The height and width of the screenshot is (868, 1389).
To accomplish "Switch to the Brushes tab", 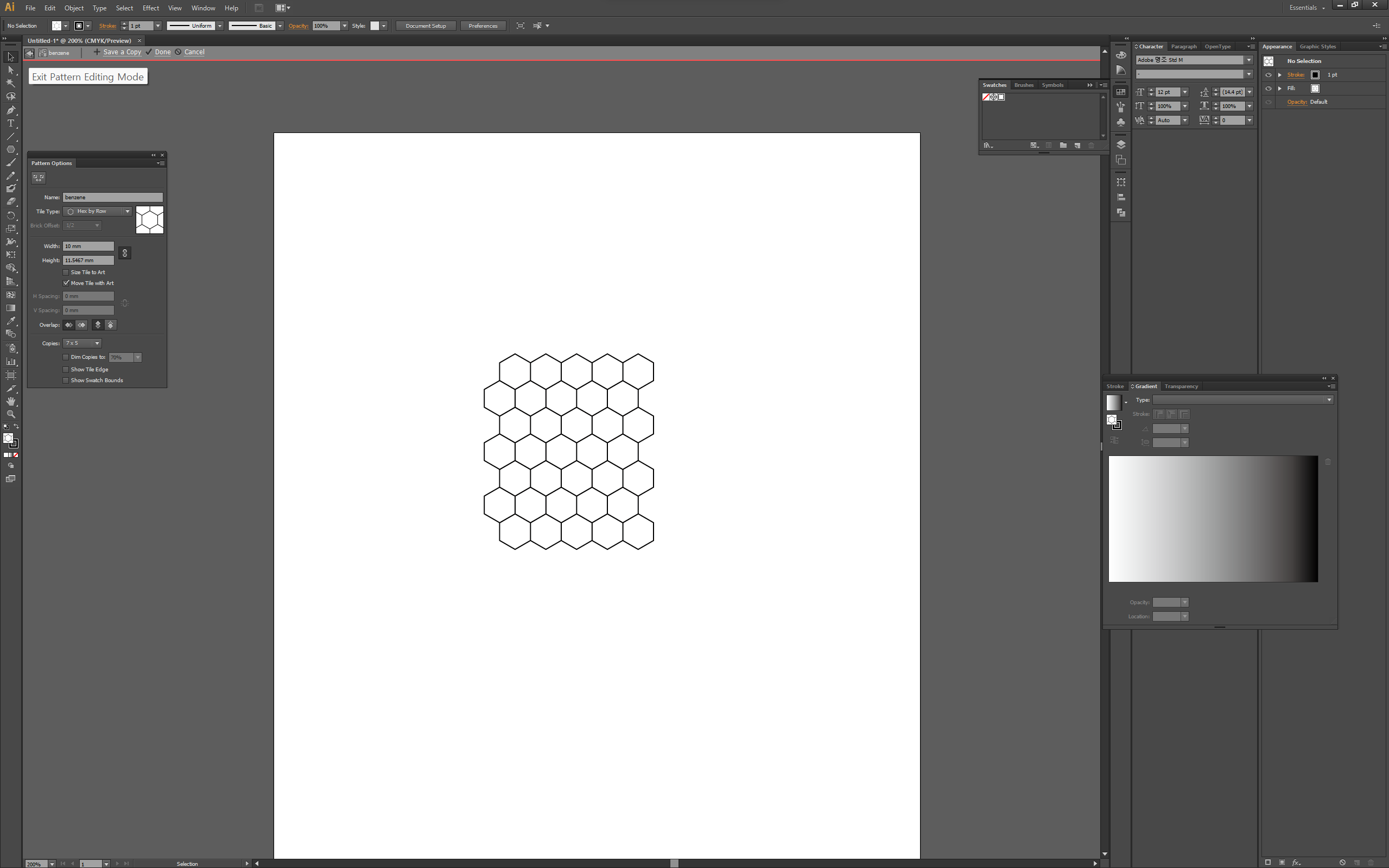I will 1023,85.
